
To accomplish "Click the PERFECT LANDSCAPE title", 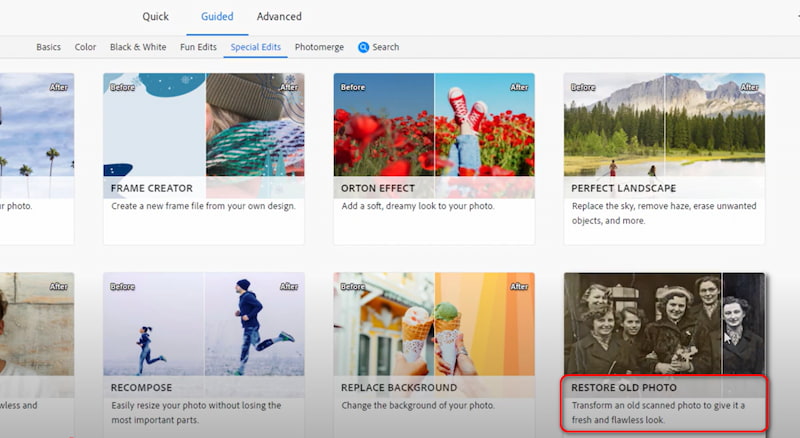I will coord(623,188).
